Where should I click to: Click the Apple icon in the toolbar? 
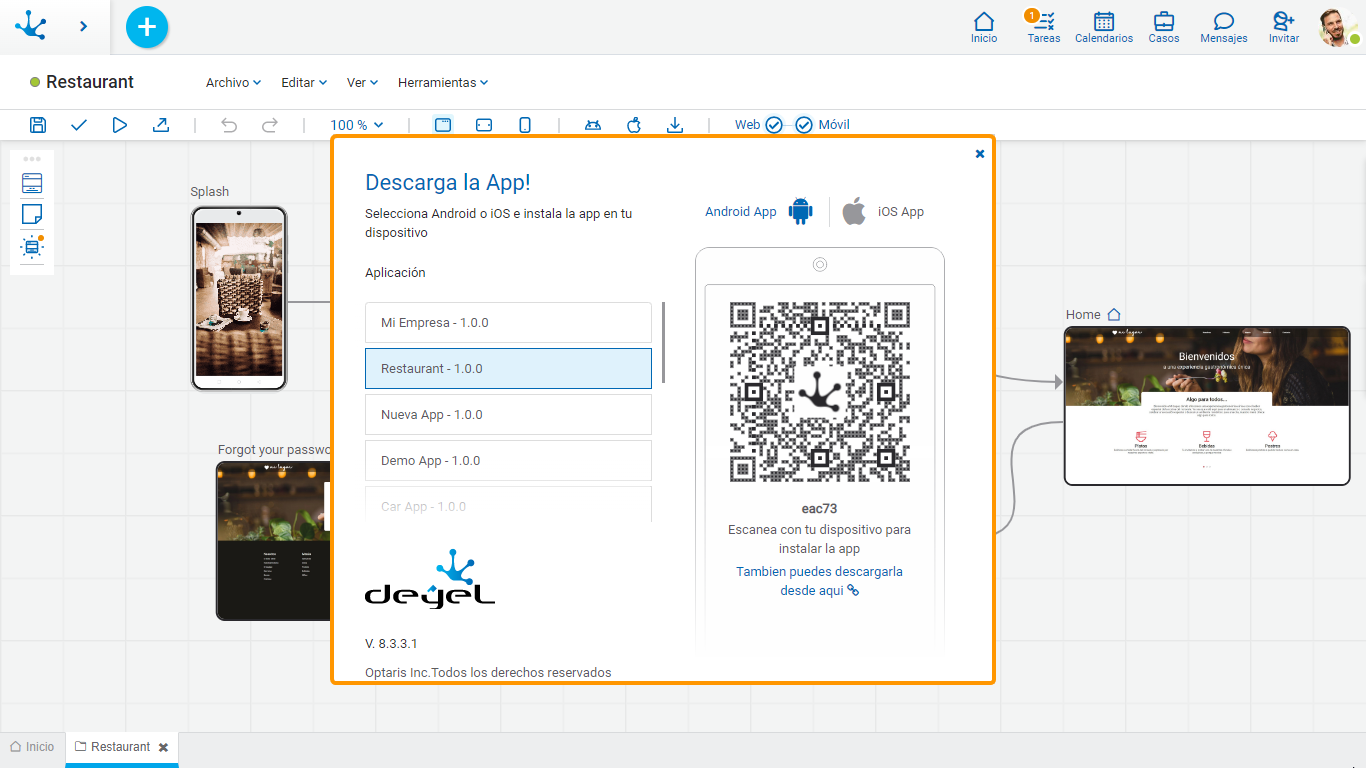[633, 125]
